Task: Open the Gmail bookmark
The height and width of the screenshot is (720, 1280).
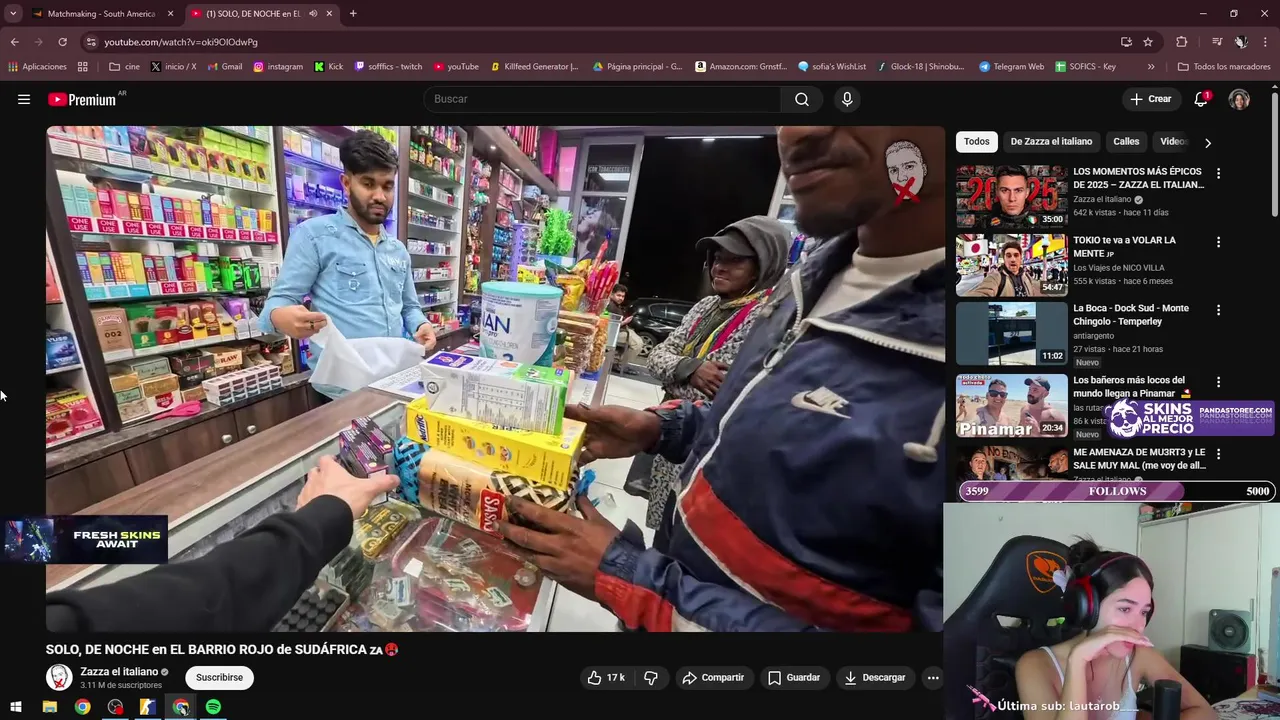Action: (225, 67)
